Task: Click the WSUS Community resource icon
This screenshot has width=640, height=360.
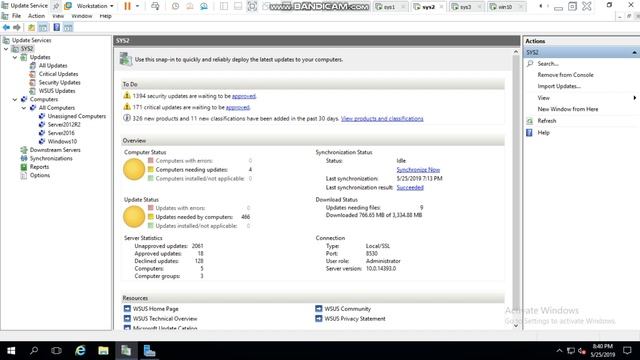Action: click(x=319, y=309)
